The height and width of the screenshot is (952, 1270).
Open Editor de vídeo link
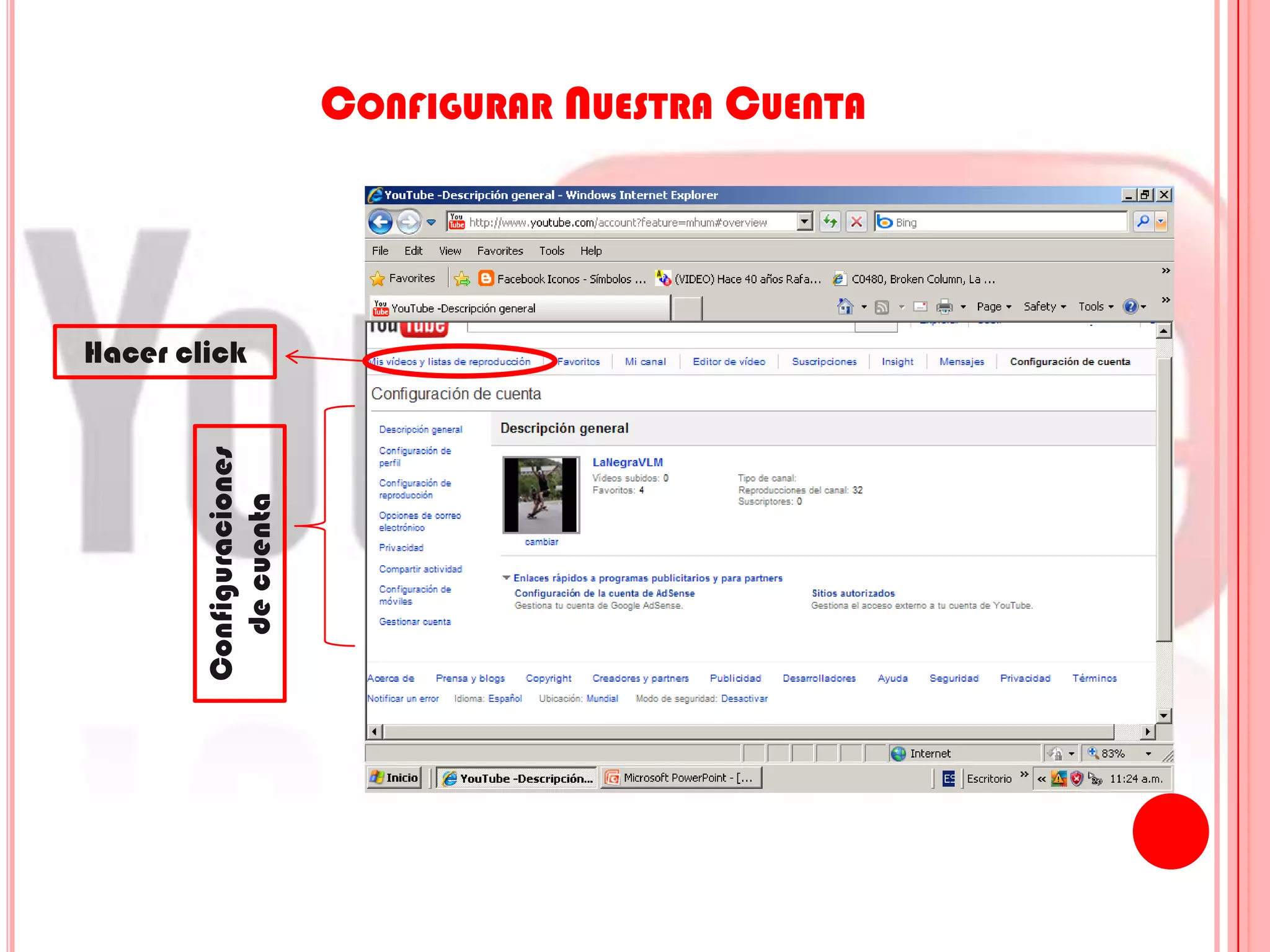(729, 361)
